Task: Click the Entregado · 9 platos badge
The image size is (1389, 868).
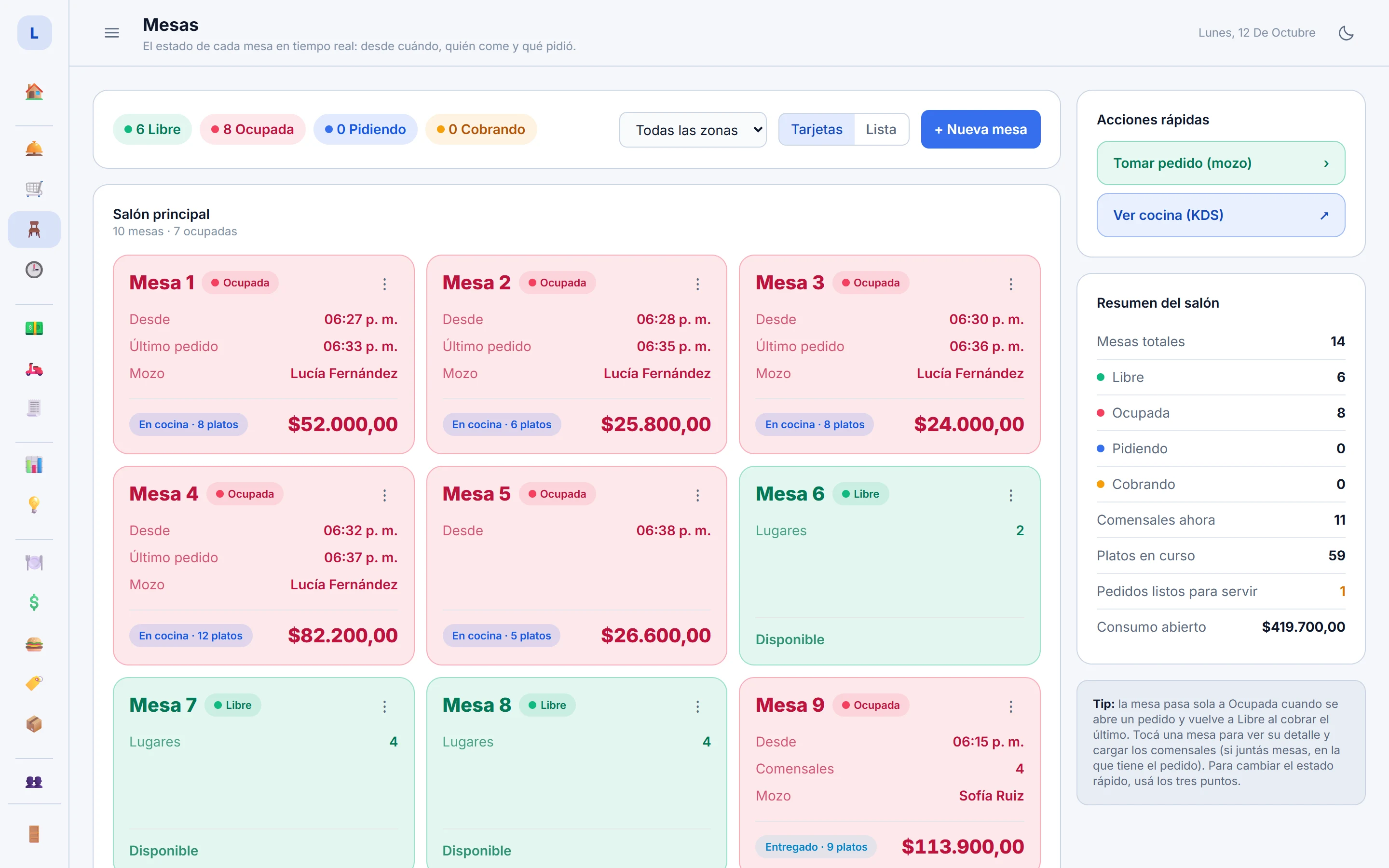Action: pos(816,847)
